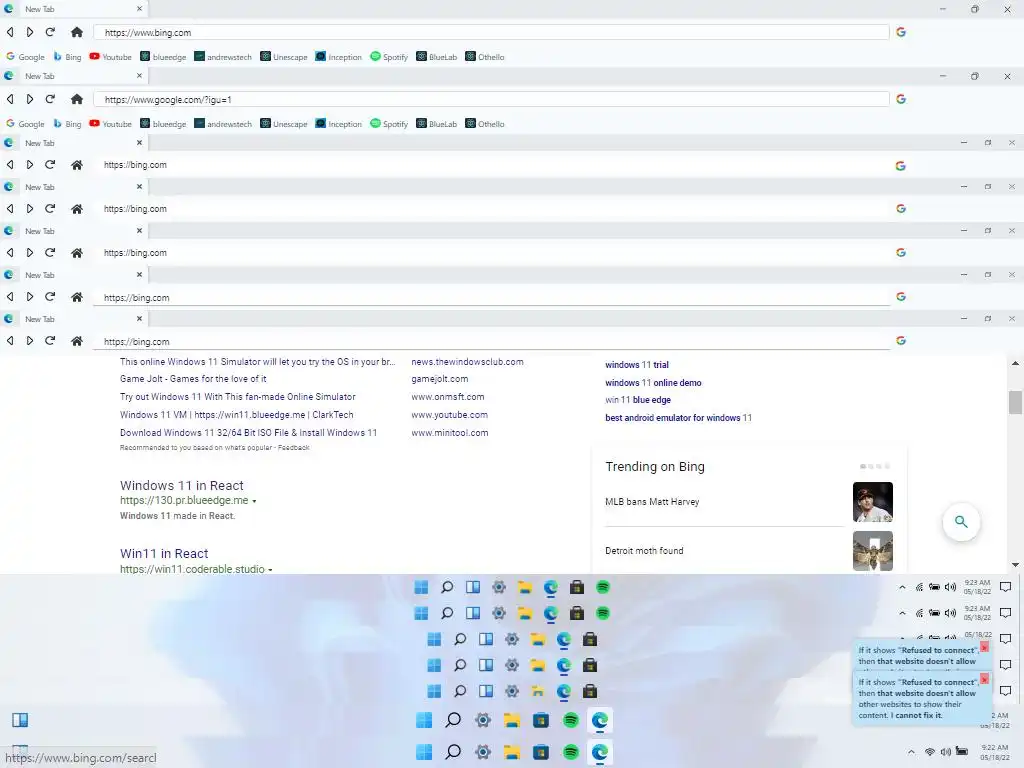Open 'Windows 11 VM | https://win11.blueedge.me' result
The image size is (1024, 768).
pos(236,415)
